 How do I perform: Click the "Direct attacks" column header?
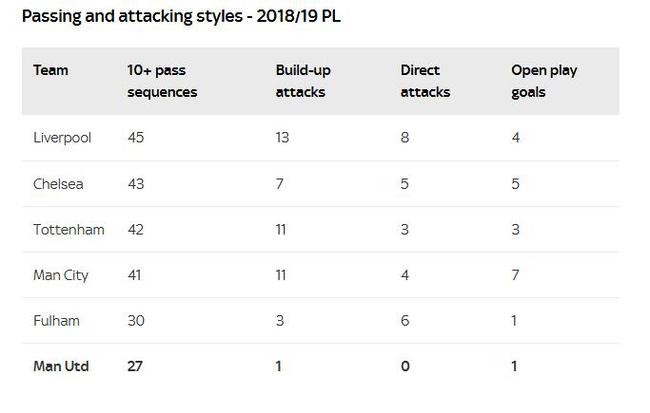click(425, 81)
